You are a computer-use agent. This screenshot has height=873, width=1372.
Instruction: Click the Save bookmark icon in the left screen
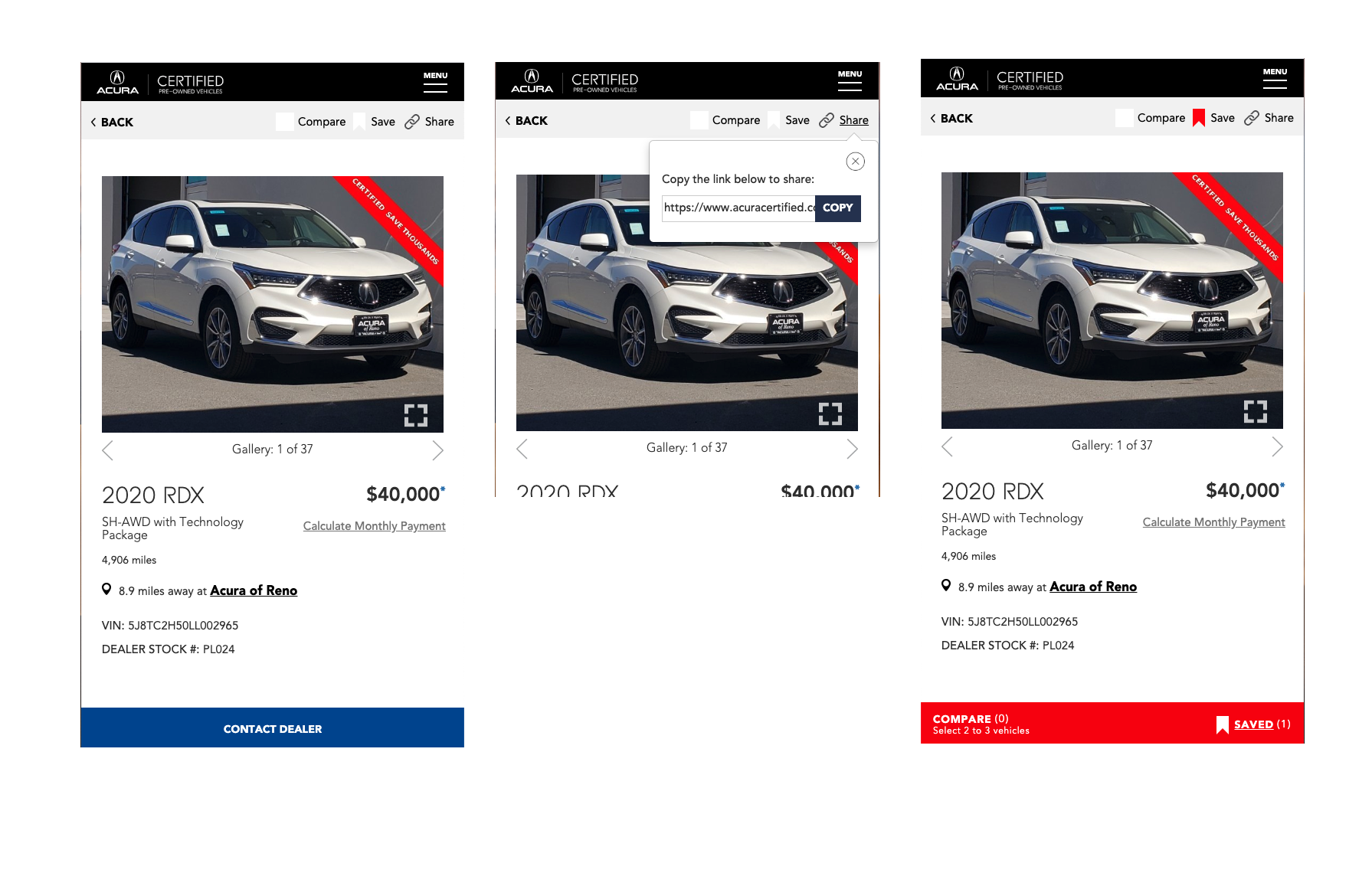tap(359, 122)
